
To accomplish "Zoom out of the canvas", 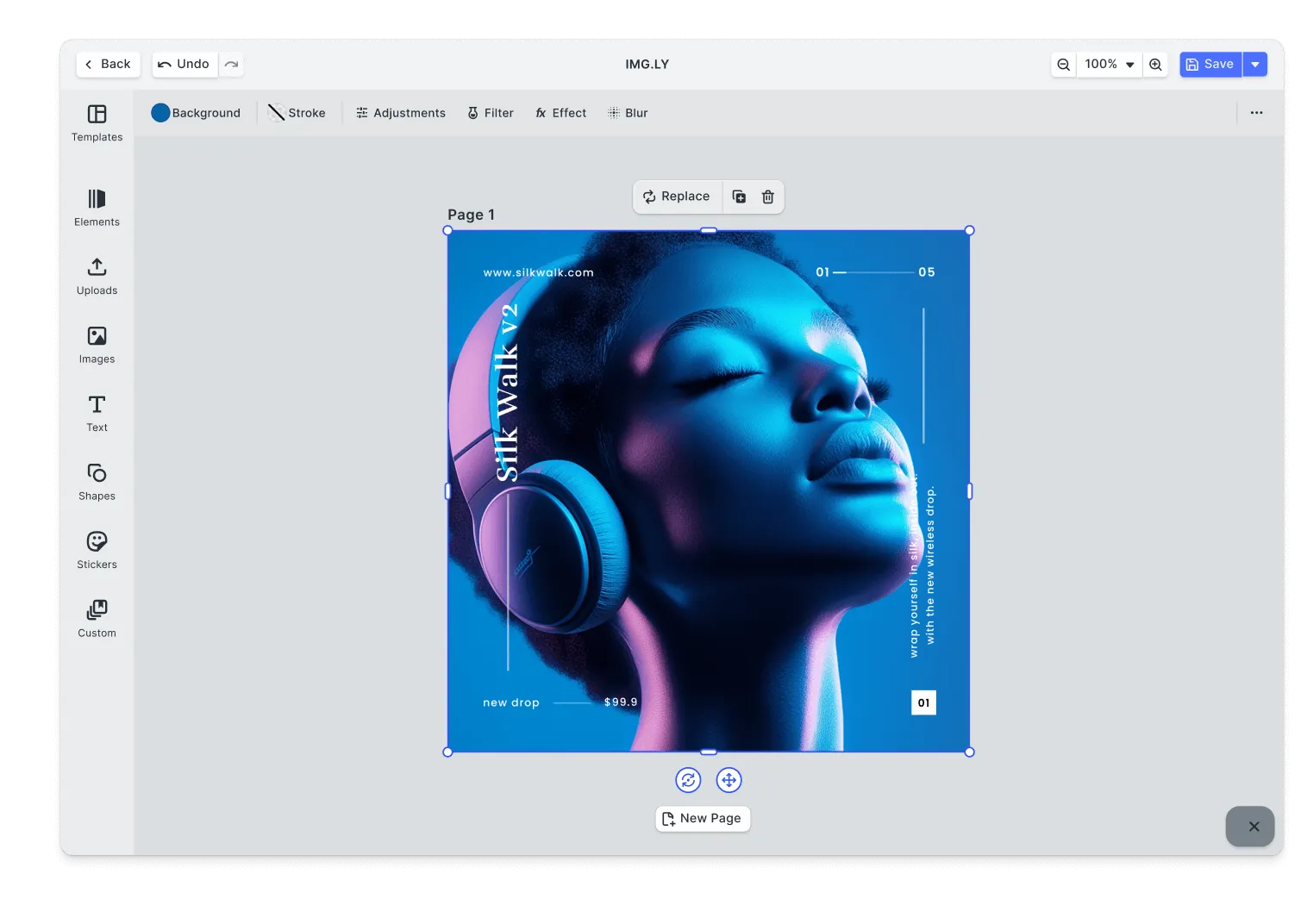I will click(1064, 65).
